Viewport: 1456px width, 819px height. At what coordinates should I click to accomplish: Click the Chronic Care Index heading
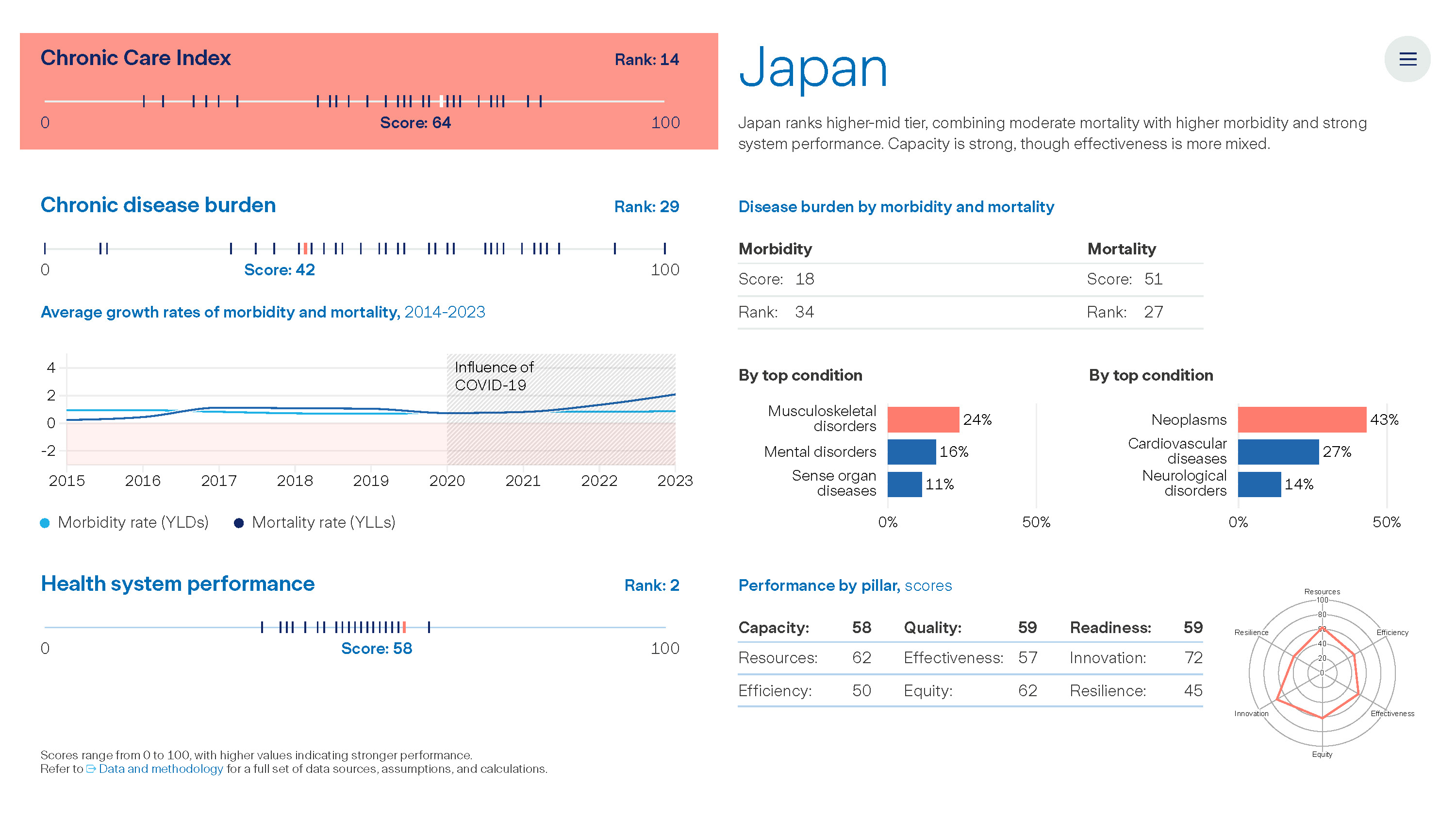point(136,58)
